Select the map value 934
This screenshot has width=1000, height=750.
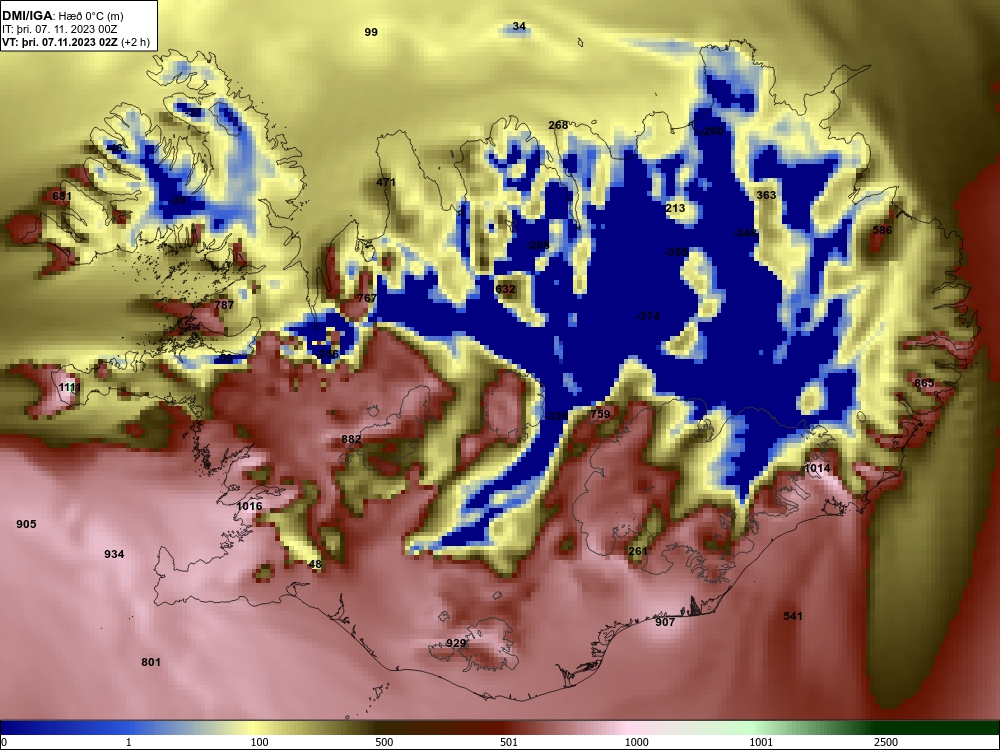point(114,554)
